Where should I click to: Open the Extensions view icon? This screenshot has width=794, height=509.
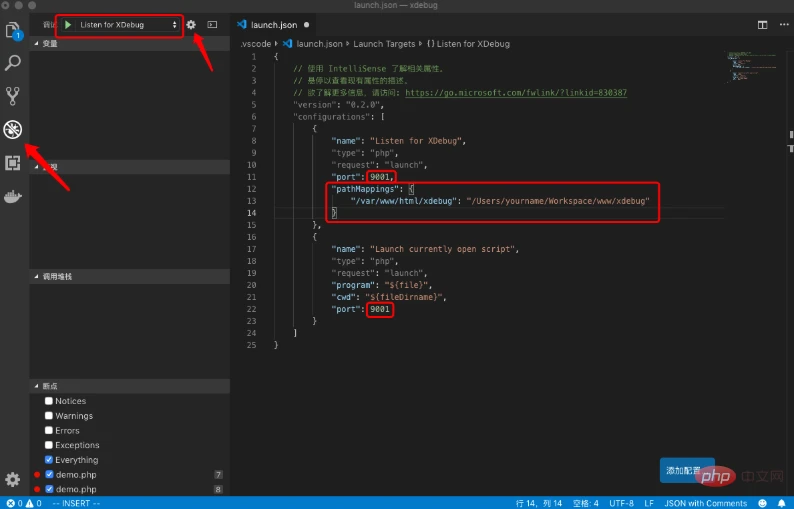(13, 163)
